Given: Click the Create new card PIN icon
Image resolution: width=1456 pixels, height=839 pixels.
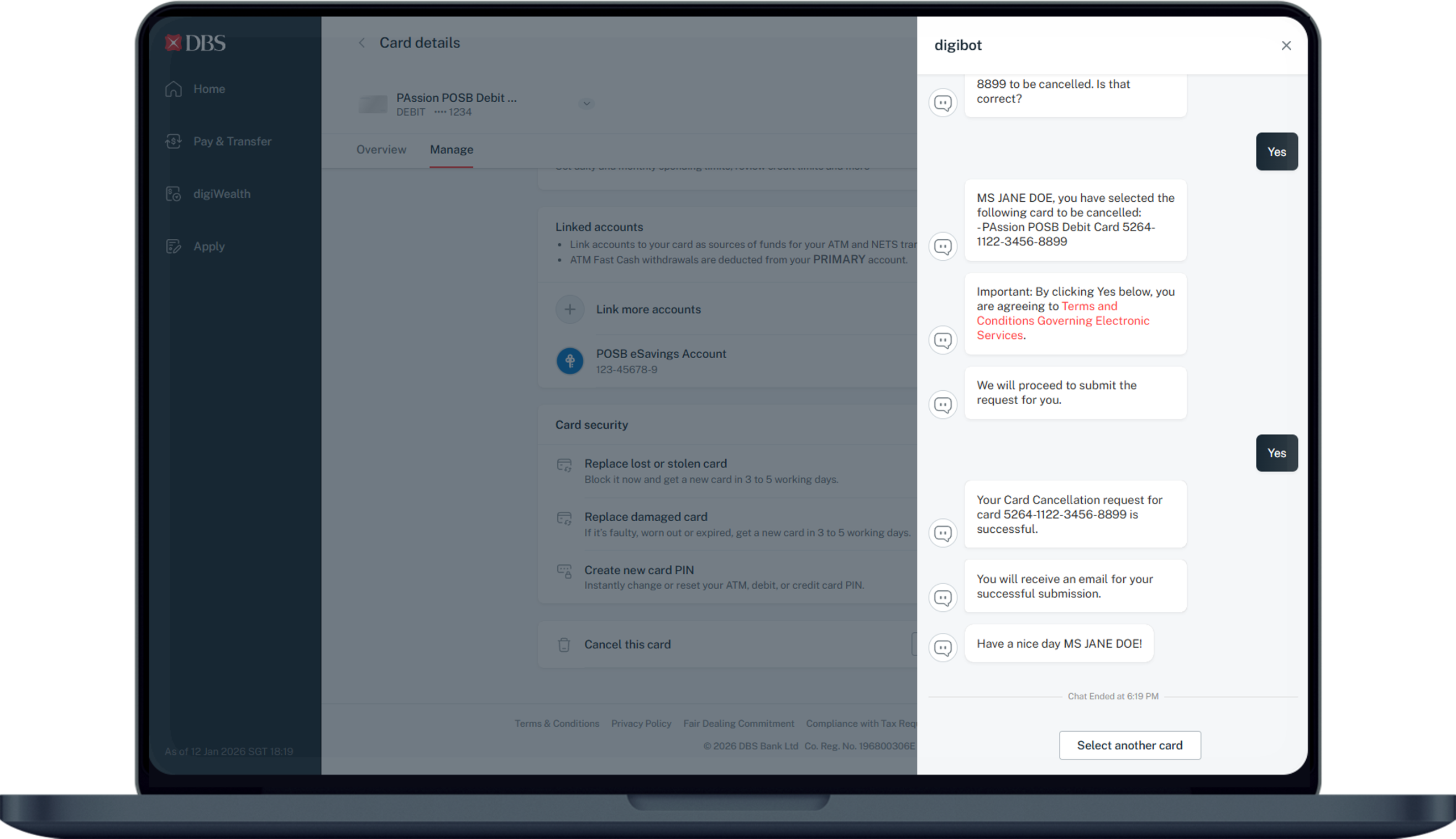Looking at the screenshot, I should (x=564, y=571).
